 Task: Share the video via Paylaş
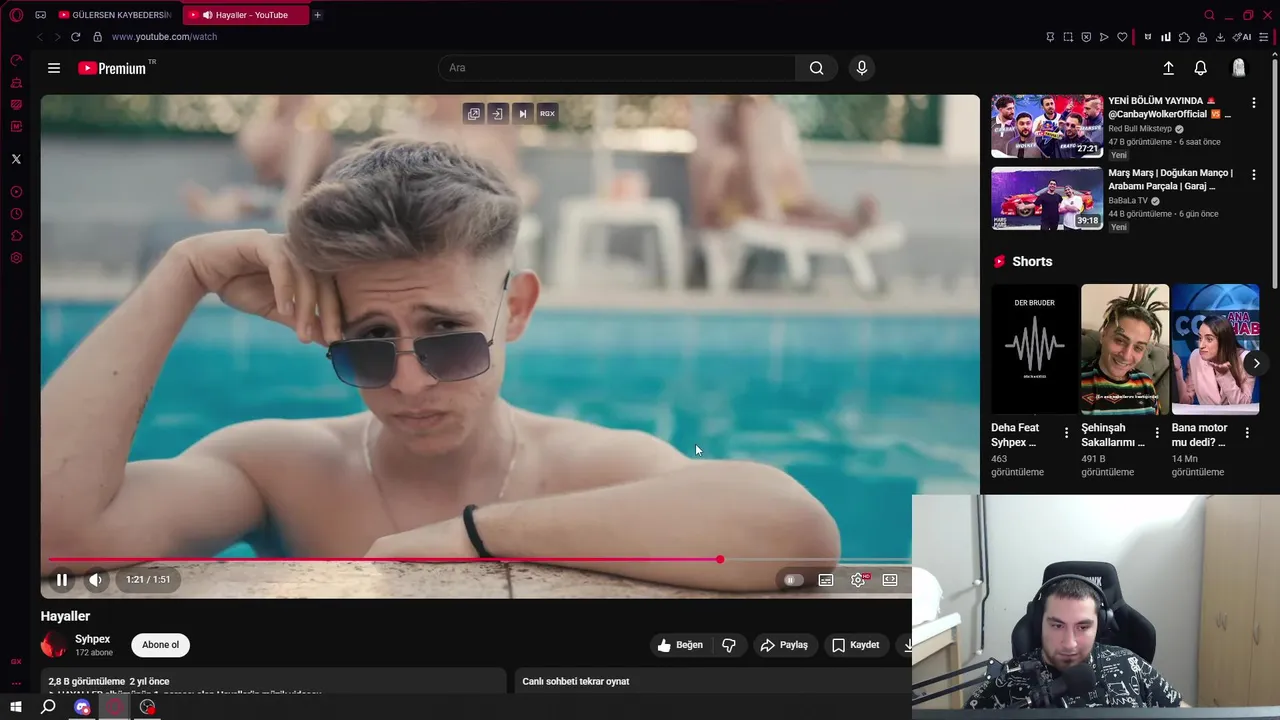click(784, 645)
